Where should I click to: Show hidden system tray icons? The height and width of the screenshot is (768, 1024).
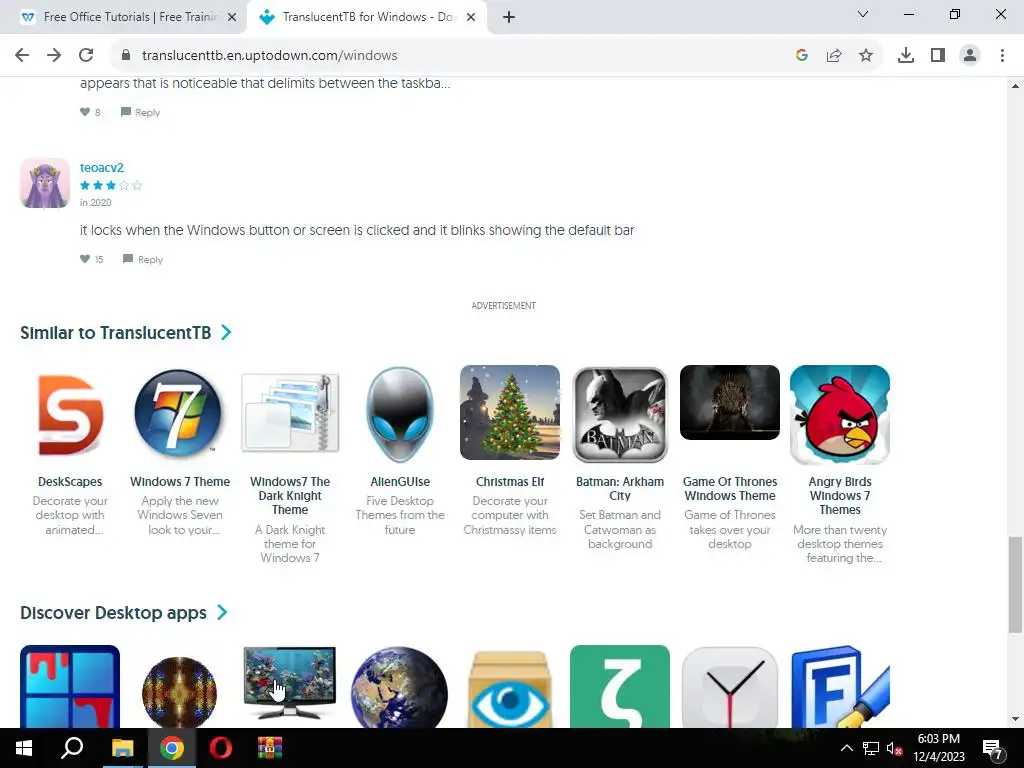pyautogui.click(x=846, y=748)
